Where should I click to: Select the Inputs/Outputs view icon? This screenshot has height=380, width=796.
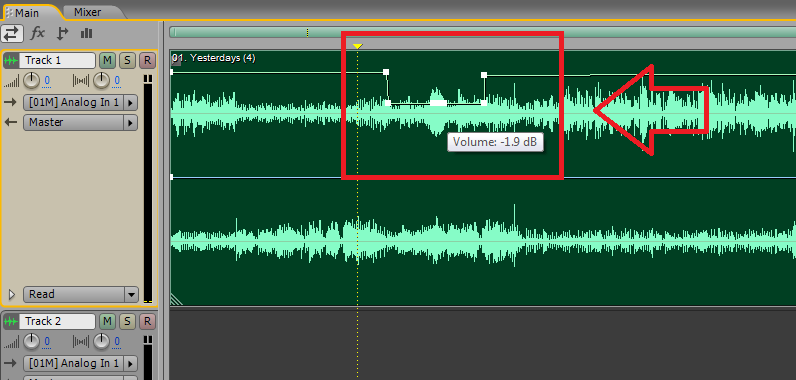point(12,33)
